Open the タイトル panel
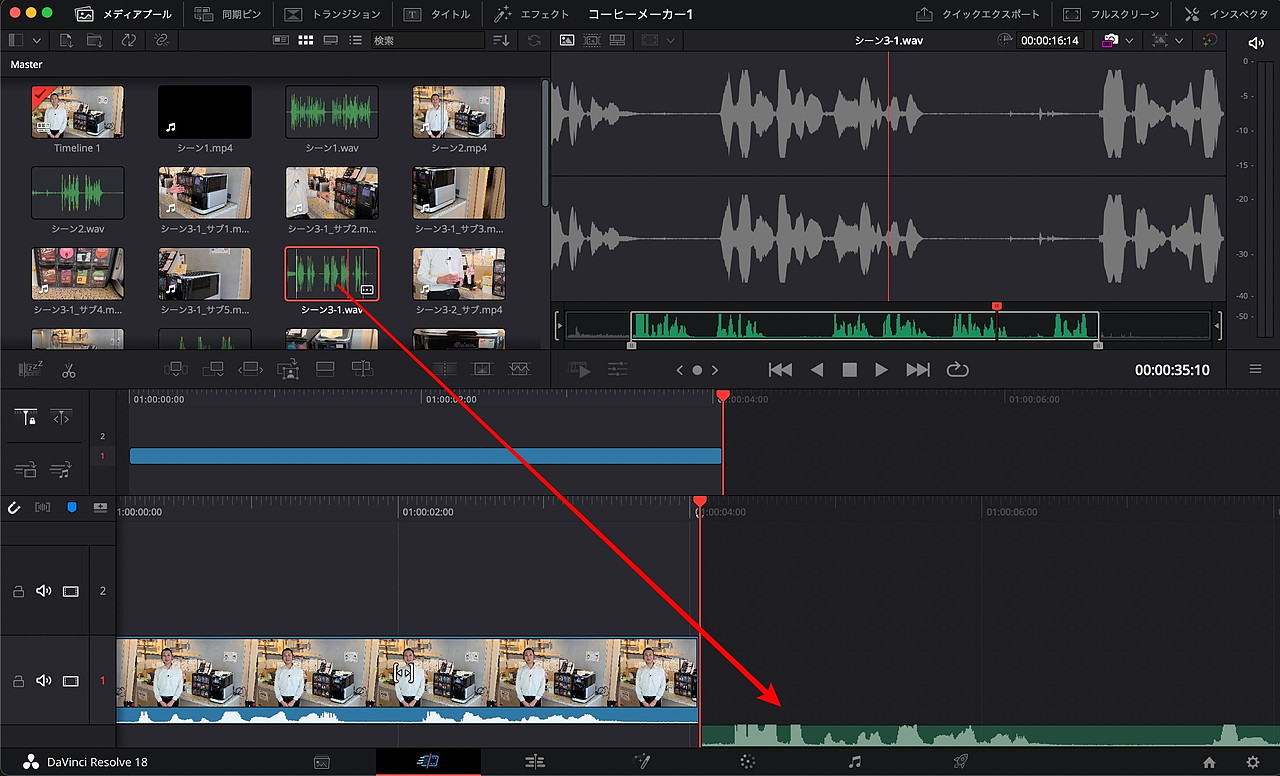This screenshot has height=776, width=1280. coord(437,14)
